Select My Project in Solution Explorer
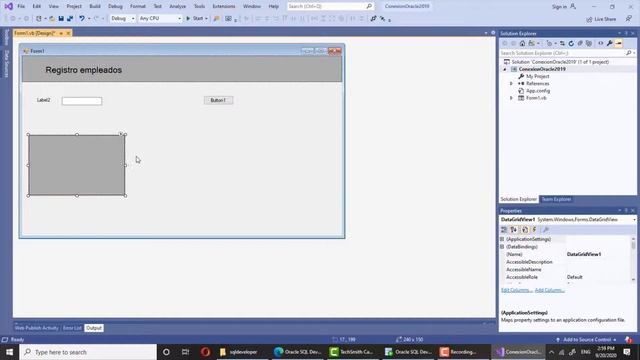Viewport: 640px width, 360px height. pos(537,76)
